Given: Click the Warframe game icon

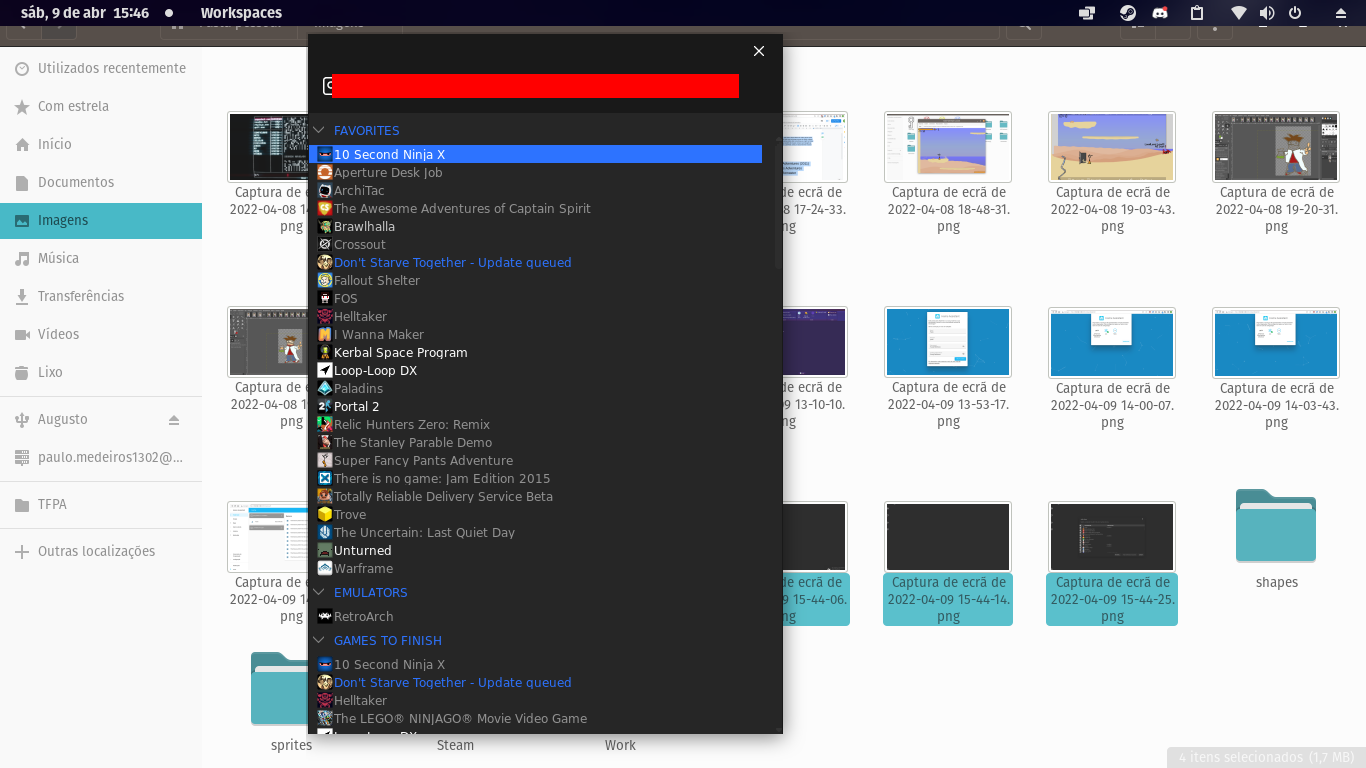Looking at the screenshot, I should coord(325,568).
